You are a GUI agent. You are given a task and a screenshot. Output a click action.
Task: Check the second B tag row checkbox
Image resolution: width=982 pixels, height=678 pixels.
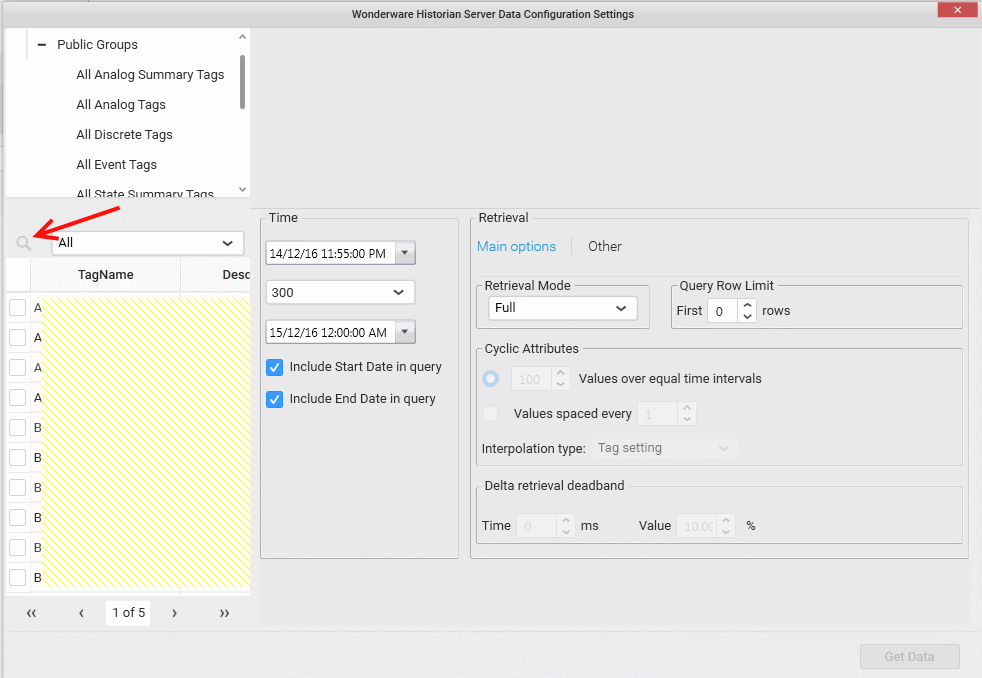pyautogui.click(x=18, y=458)
